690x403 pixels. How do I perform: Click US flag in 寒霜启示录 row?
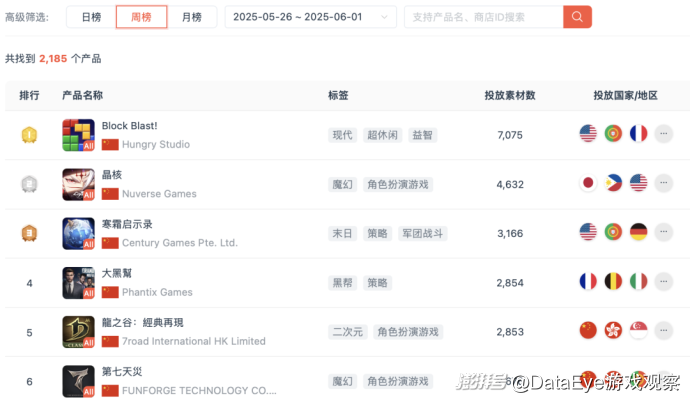588,232
